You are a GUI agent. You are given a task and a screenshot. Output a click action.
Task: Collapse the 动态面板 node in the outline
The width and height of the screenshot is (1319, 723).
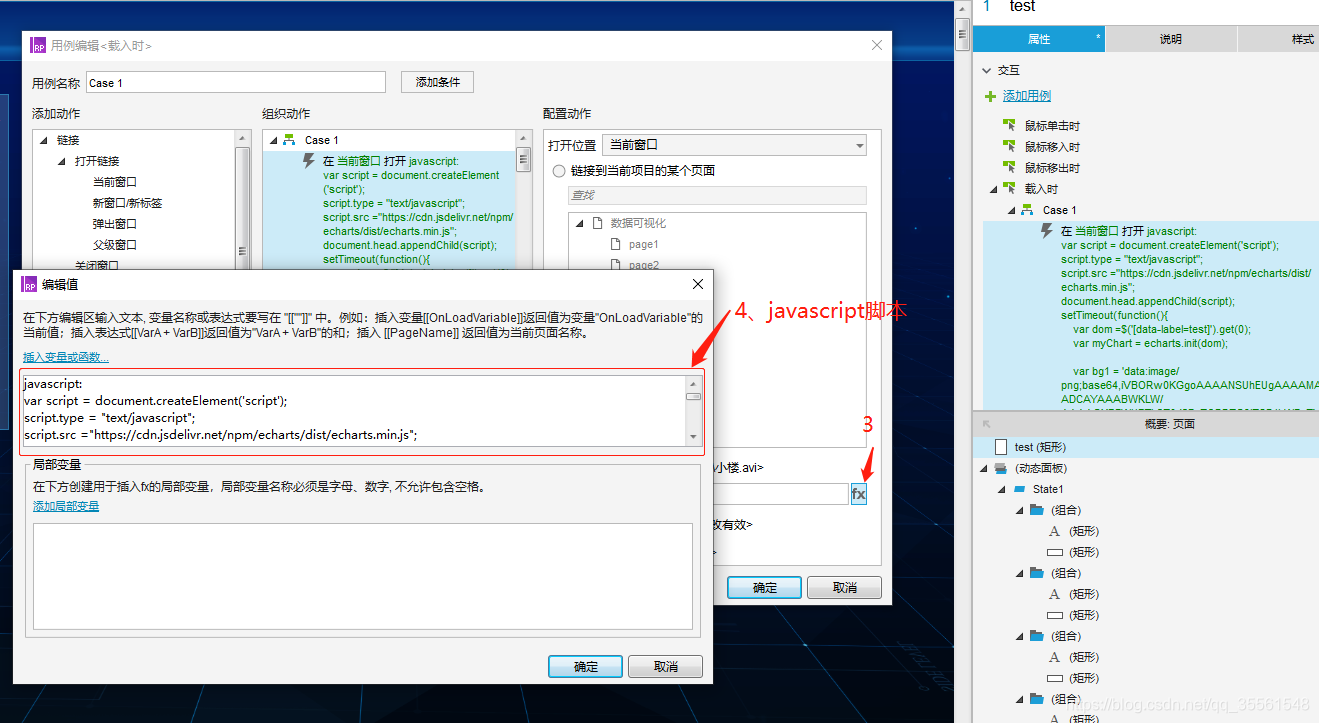coord(984,469)
